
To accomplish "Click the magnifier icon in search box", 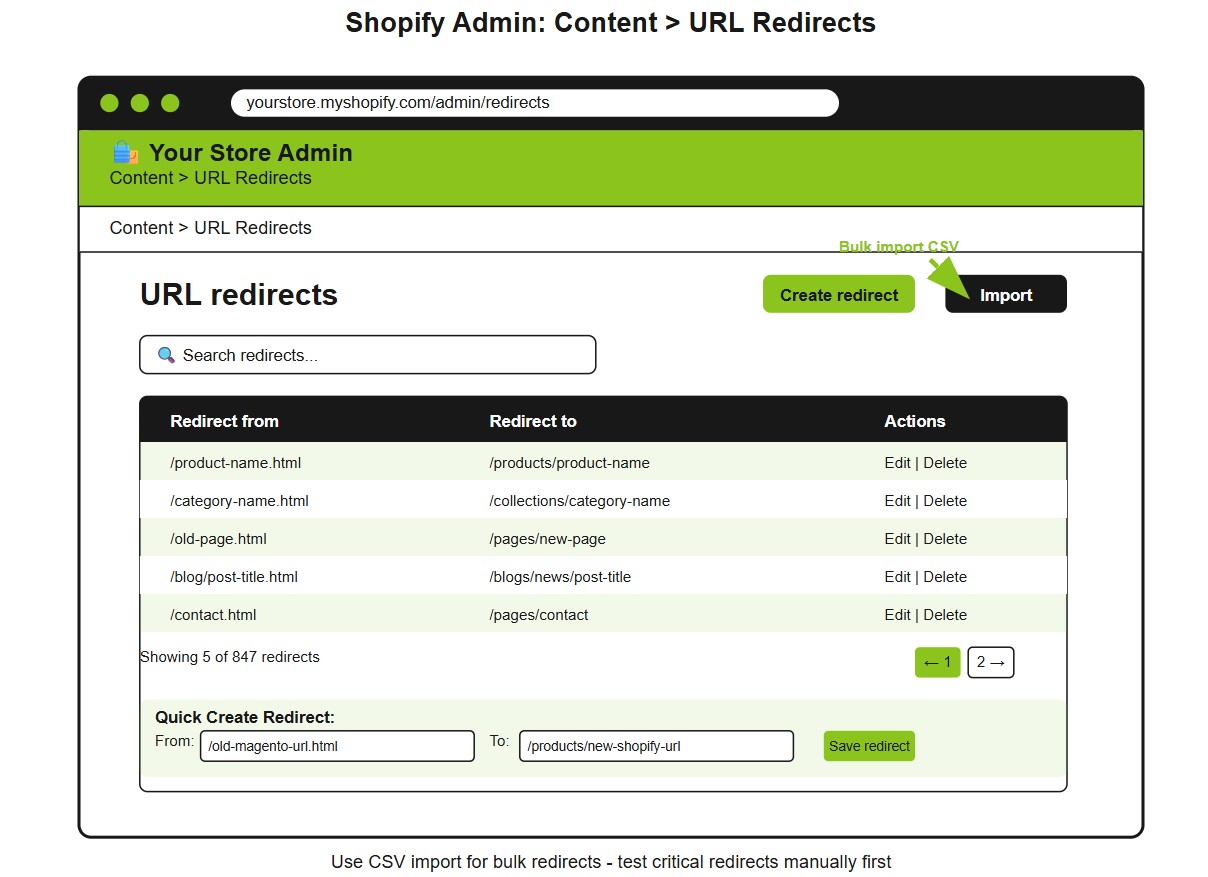I will pyautogui.click(x=167, y=355).
